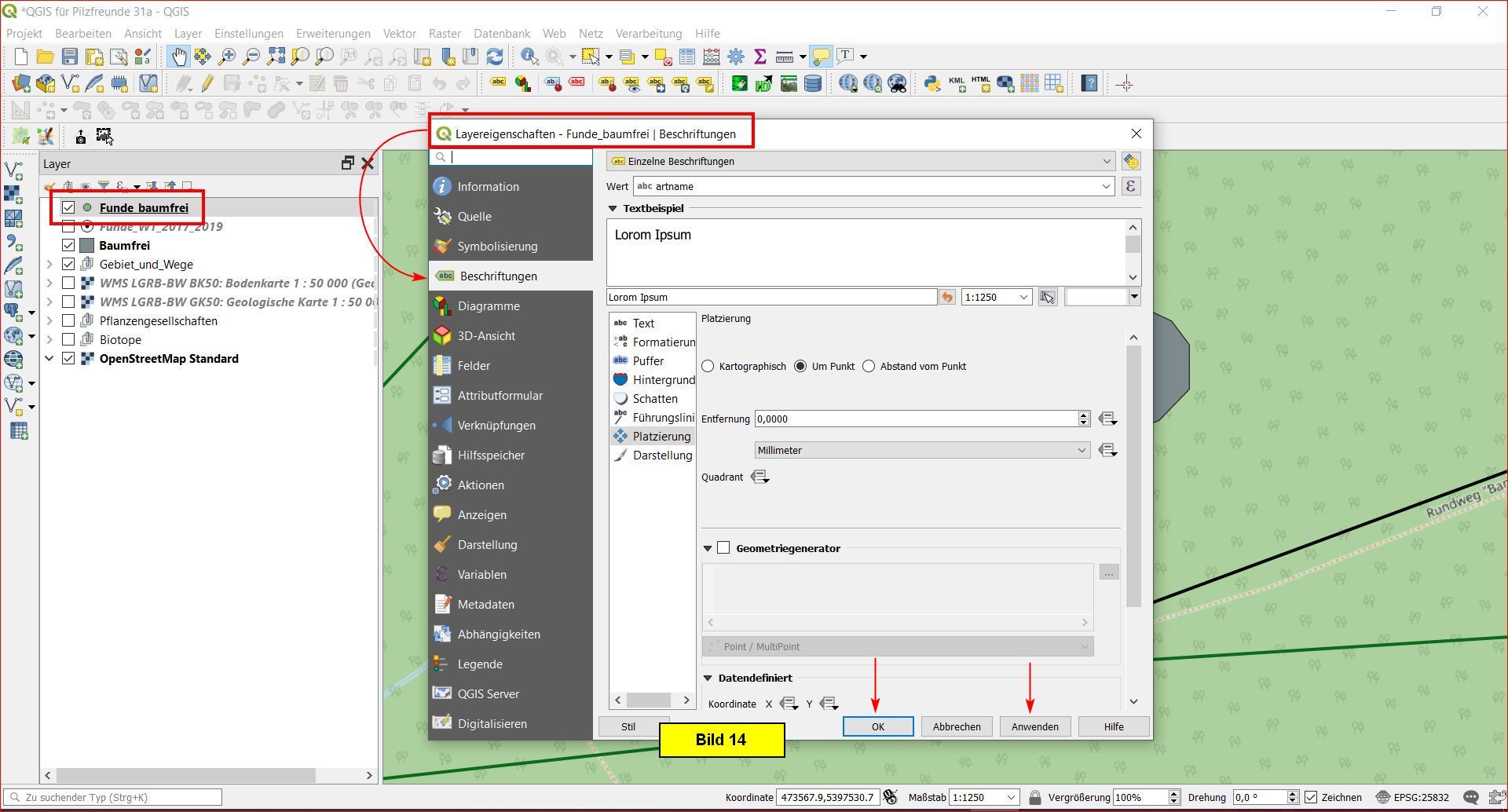
Task: Switch to the Symbolisierung tab
Action: (x=497, y=246)
